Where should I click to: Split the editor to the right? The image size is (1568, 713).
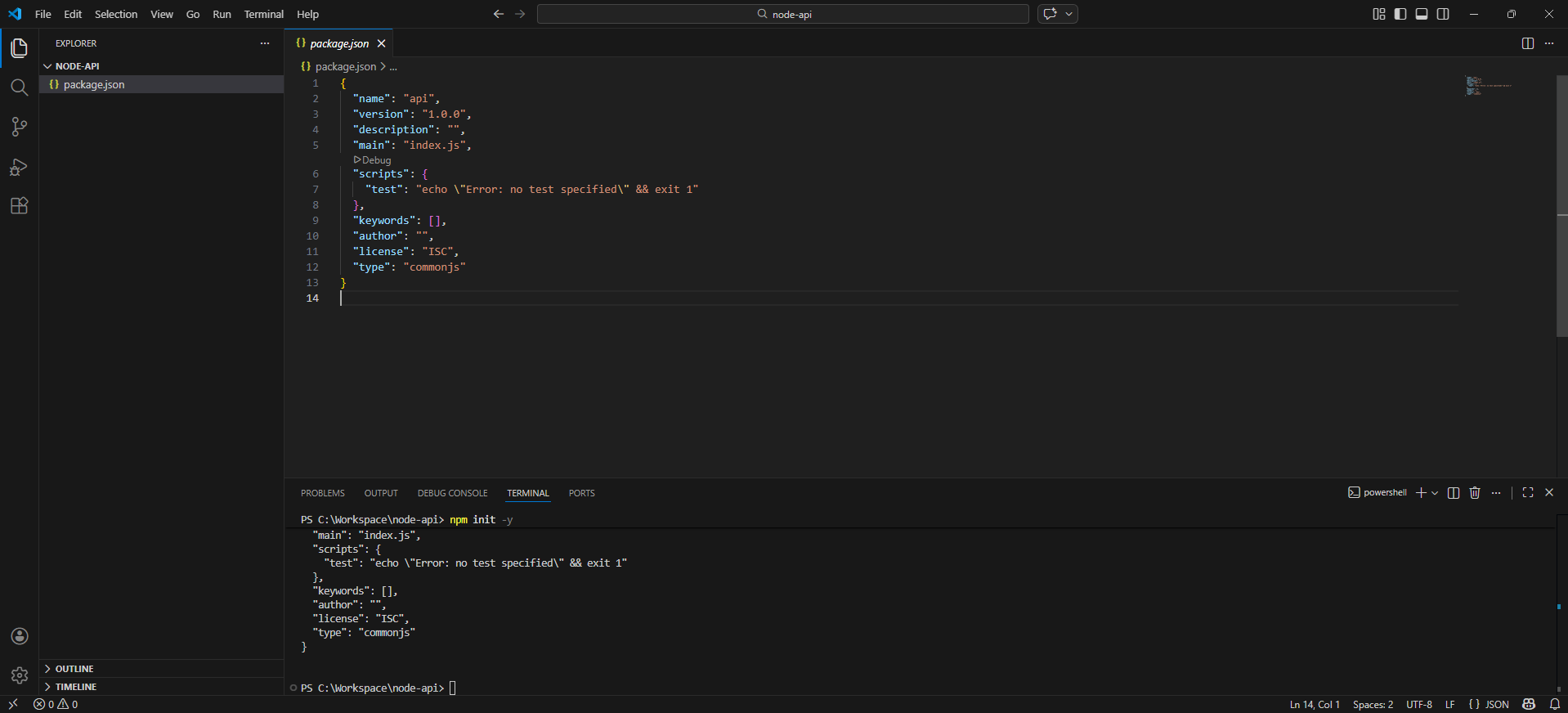pyautogui.click(x=1527, y=43)
